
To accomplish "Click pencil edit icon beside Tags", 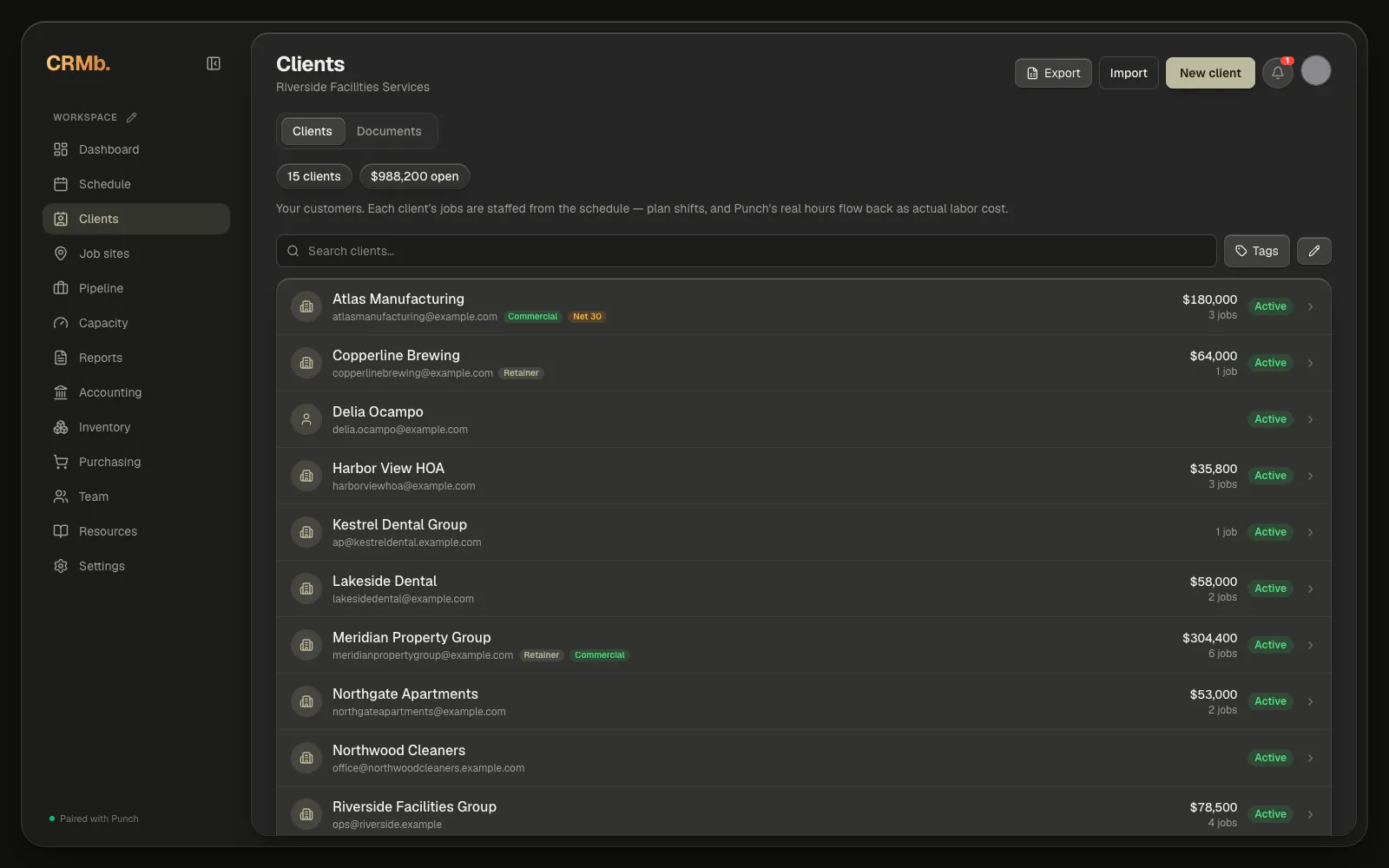I will pos(1314,251).
